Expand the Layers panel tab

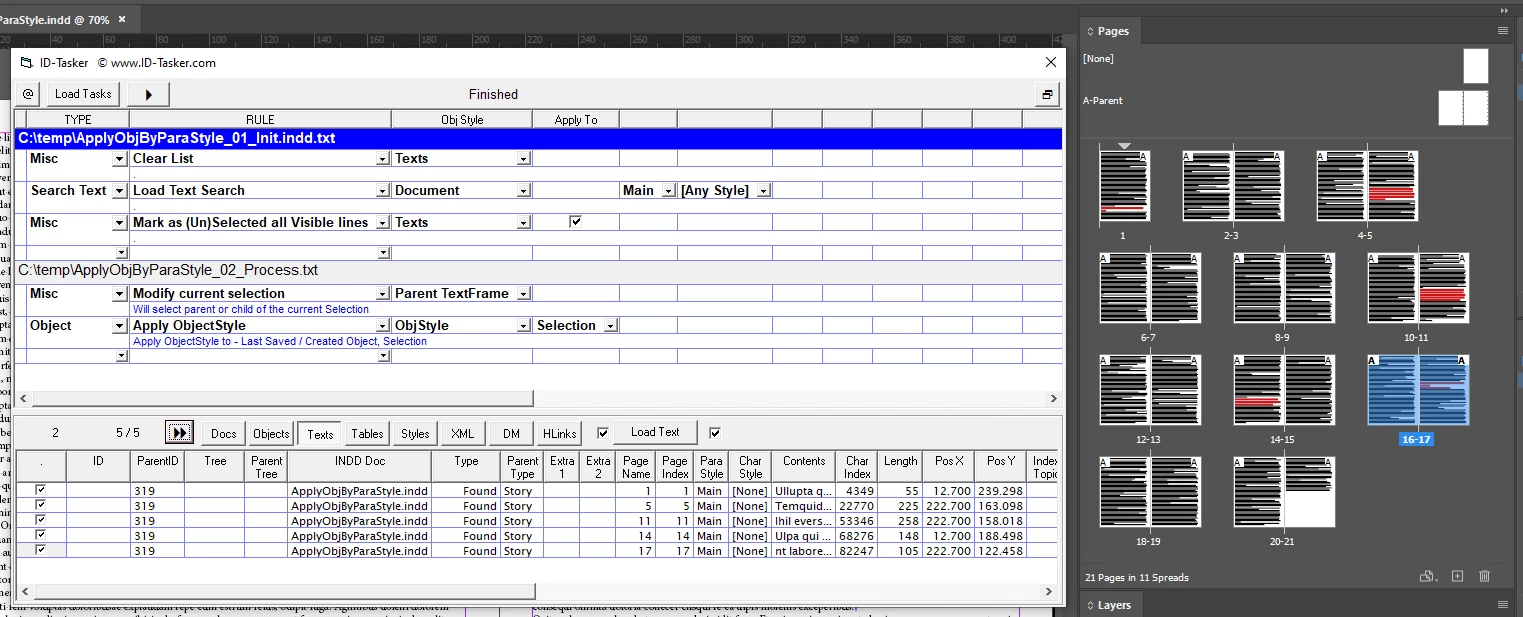coord(1113,605)
